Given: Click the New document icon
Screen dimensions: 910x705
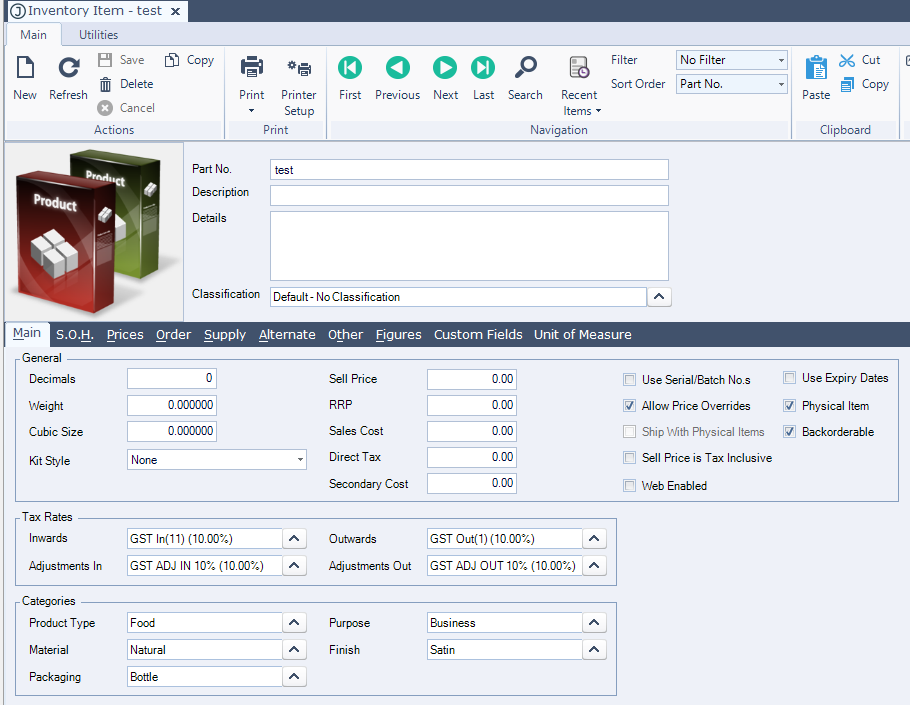Looking at the screenshot, I should 25,69.
